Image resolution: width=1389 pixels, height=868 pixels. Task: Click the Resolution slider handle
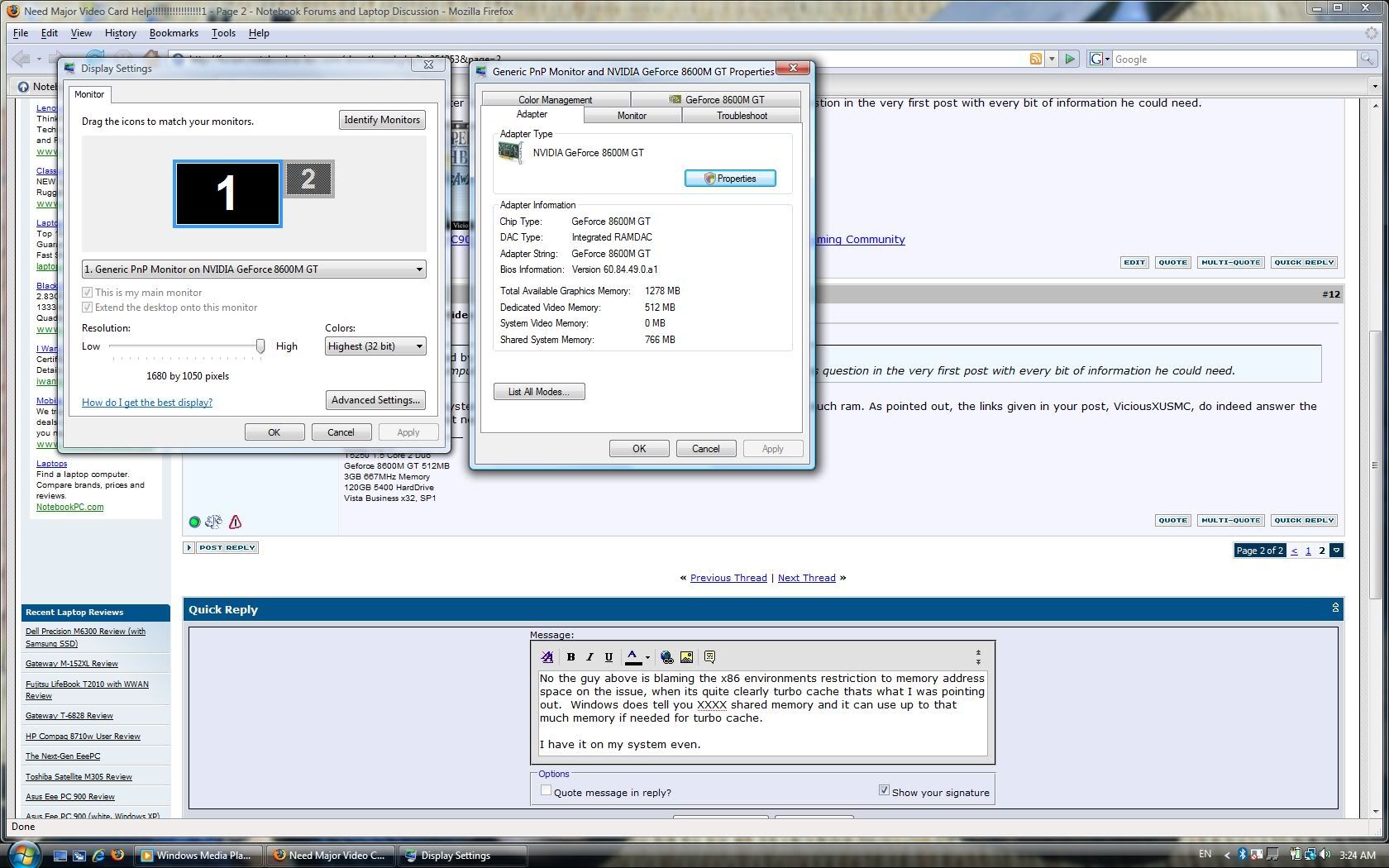click(260, 346)
